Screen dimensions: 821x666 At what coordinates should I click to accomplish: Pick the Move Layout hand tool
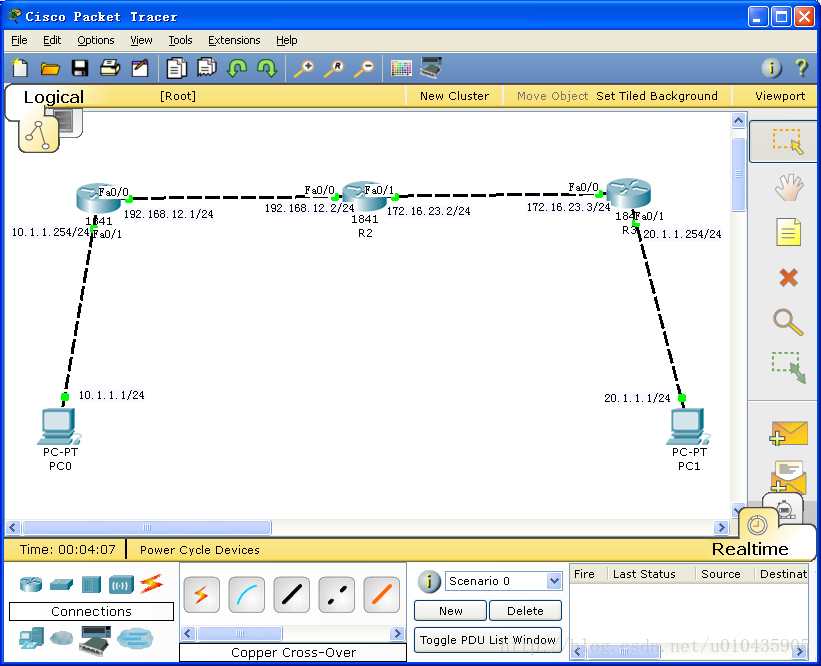(789, 187)
